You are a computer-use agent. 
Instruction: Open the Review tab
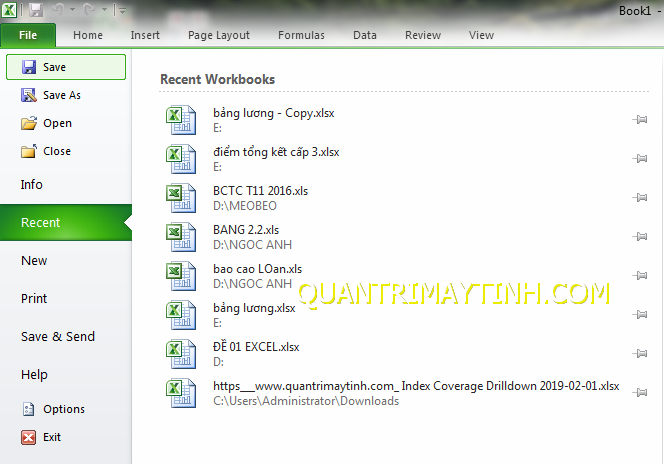(423, 35)
